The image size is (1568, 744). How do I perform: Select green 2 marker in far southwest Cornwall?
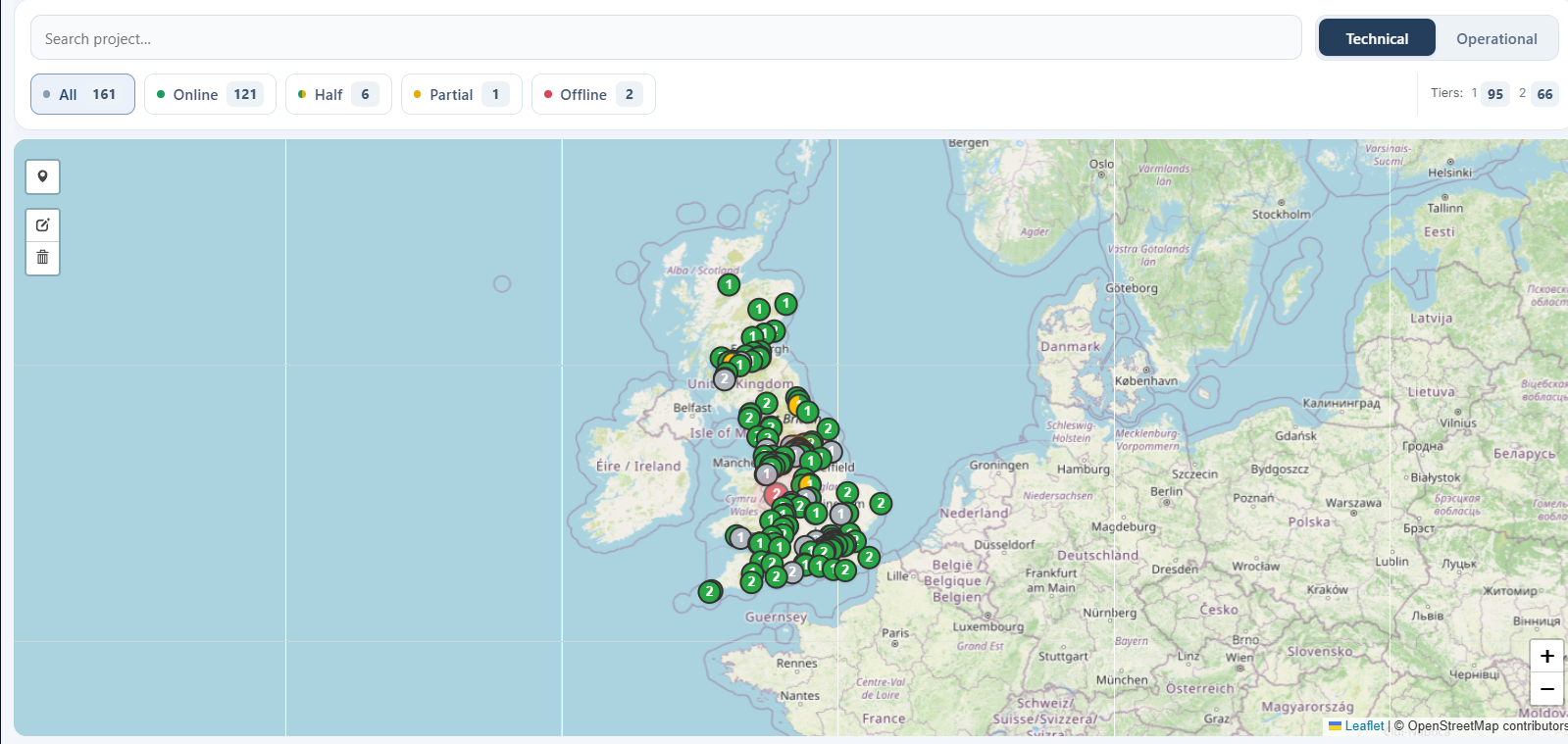tap(710, 591)
